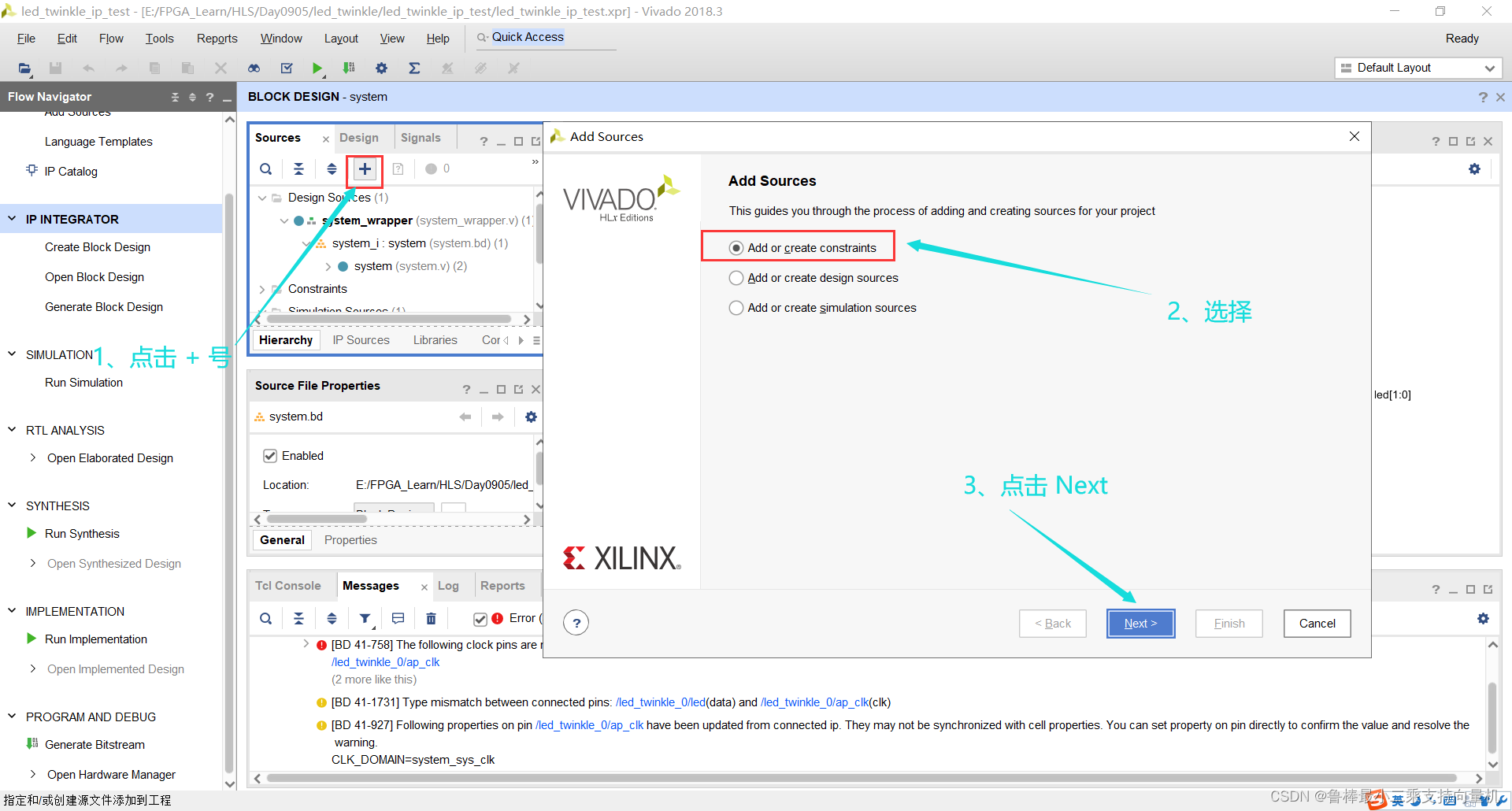Select Add or create simulation sources radio
1512x811 pixels.
pyautogui.click(x=736, y=308)
